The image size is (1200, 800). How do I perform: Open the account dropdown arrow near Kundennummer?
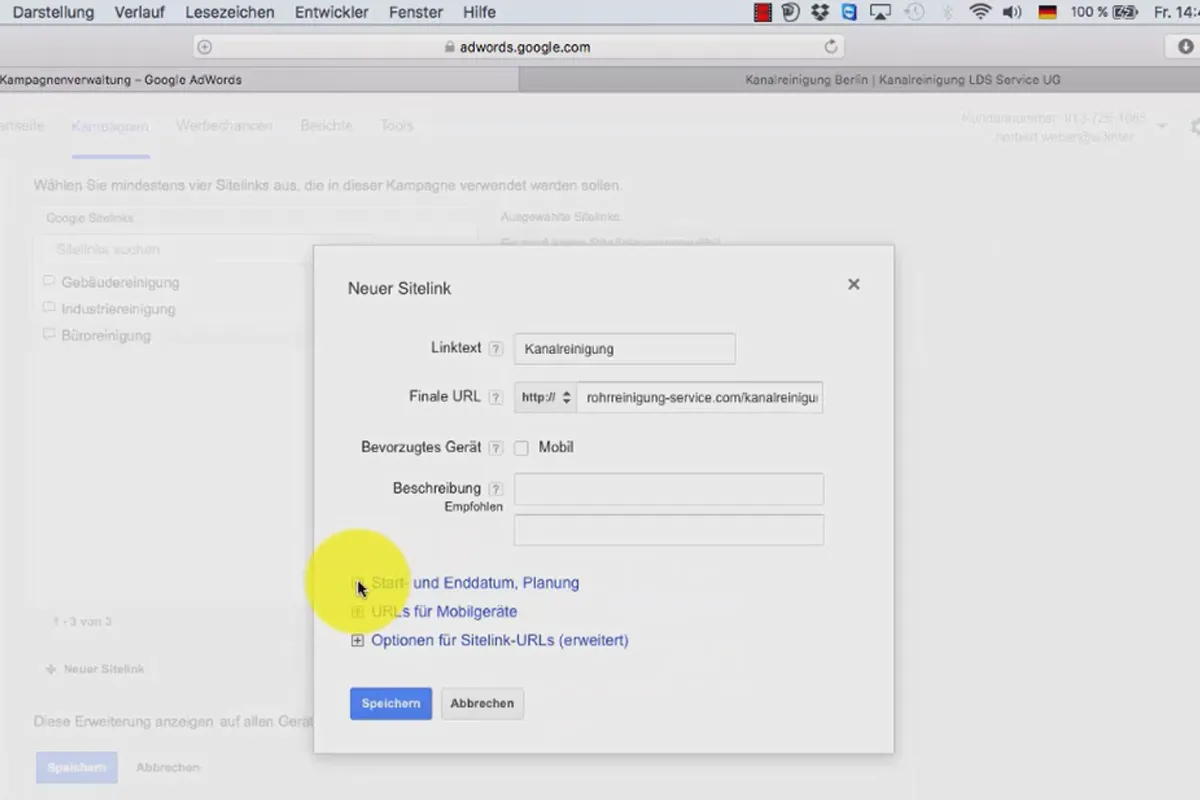(x=1162, y=126)
